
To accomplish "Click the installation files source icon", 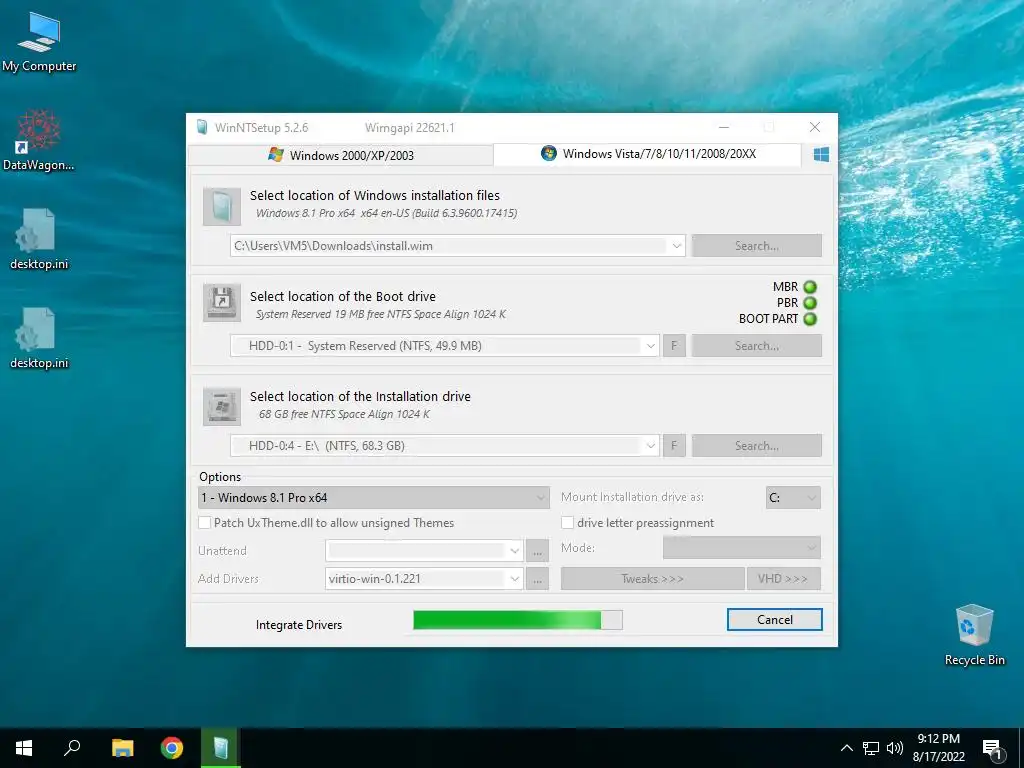I will point(221,206).
